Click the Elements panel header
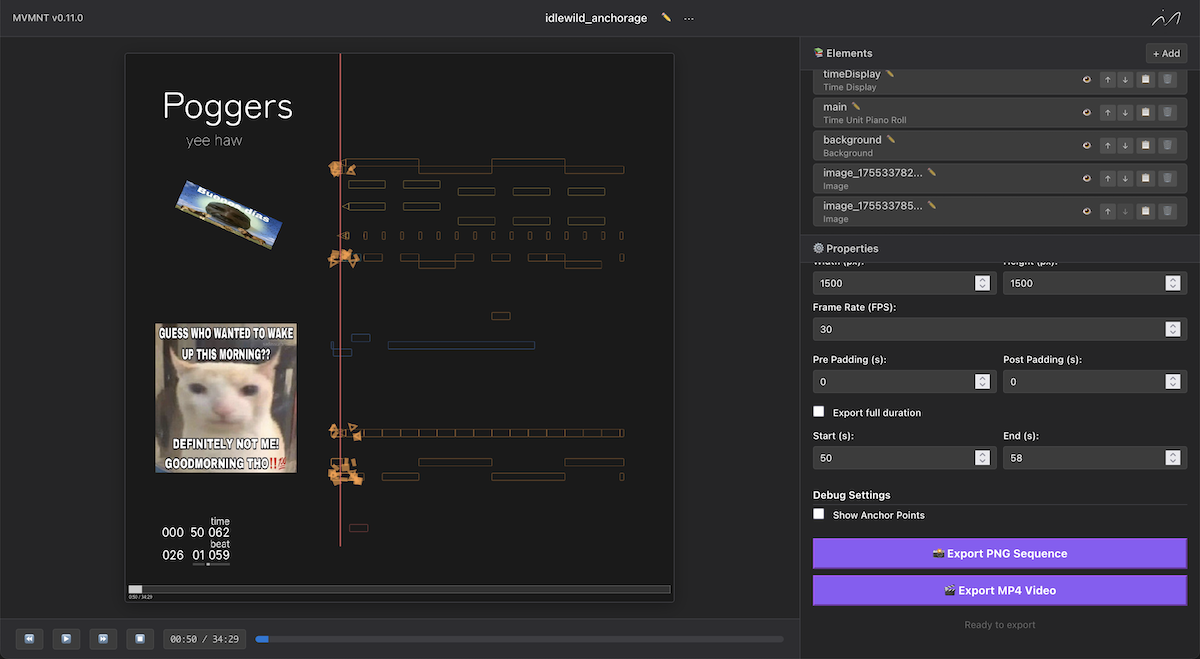This screenshot has width=1200, height=659. pyautogui.click(x=1000, y=53)
